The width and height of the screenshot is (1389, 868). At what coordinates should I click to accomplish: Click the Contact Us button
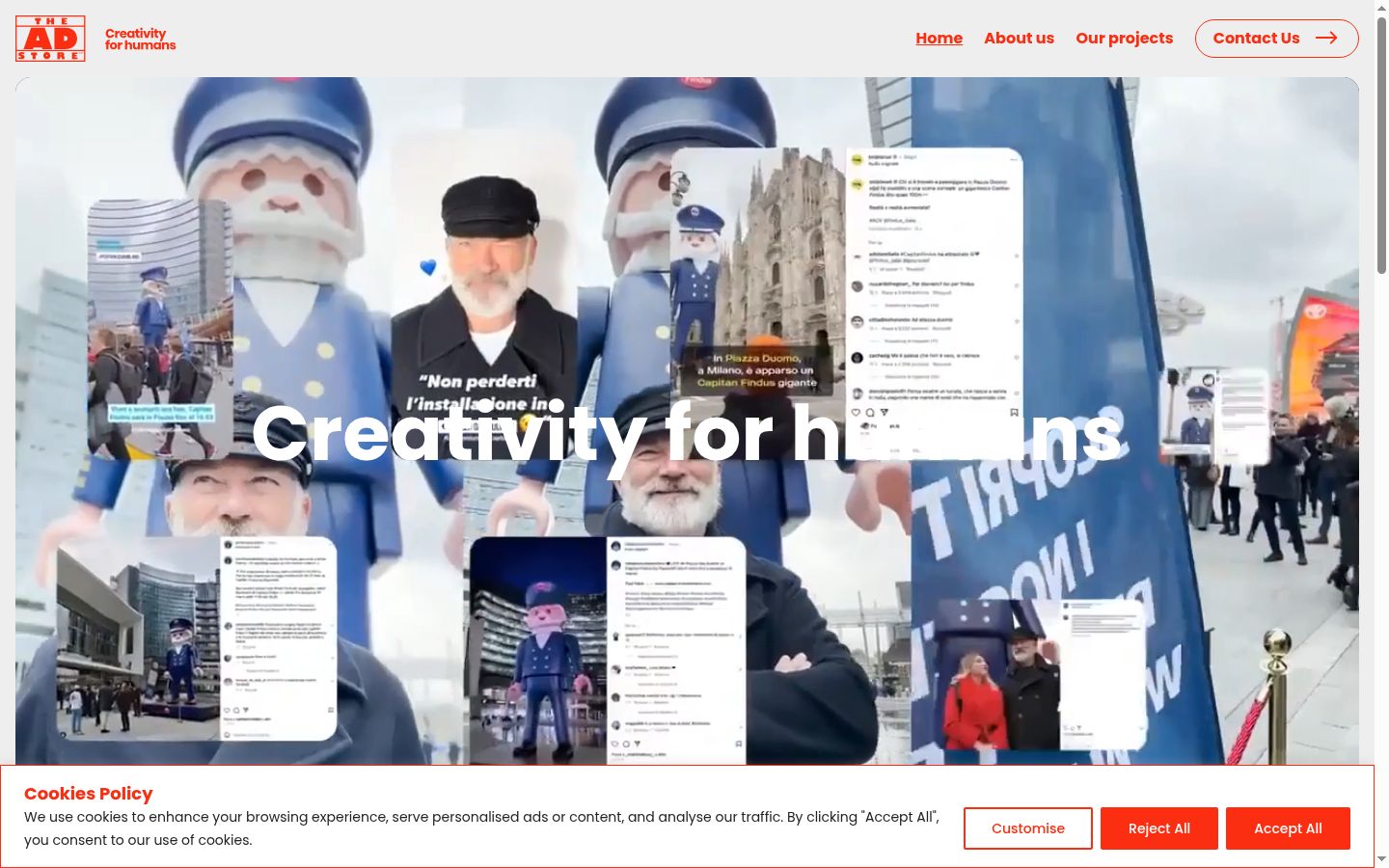[x=1276, y=39]
